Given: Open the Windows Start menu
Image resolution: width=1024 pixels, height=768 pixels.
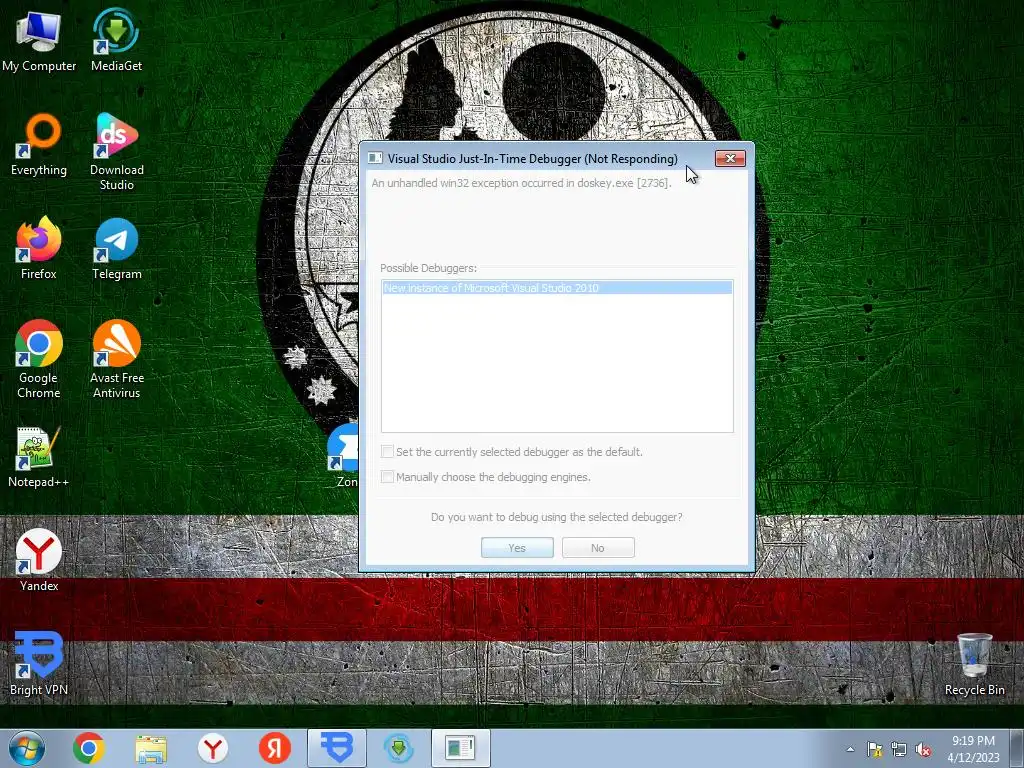Looking at the screenshot, I should 27,748.
